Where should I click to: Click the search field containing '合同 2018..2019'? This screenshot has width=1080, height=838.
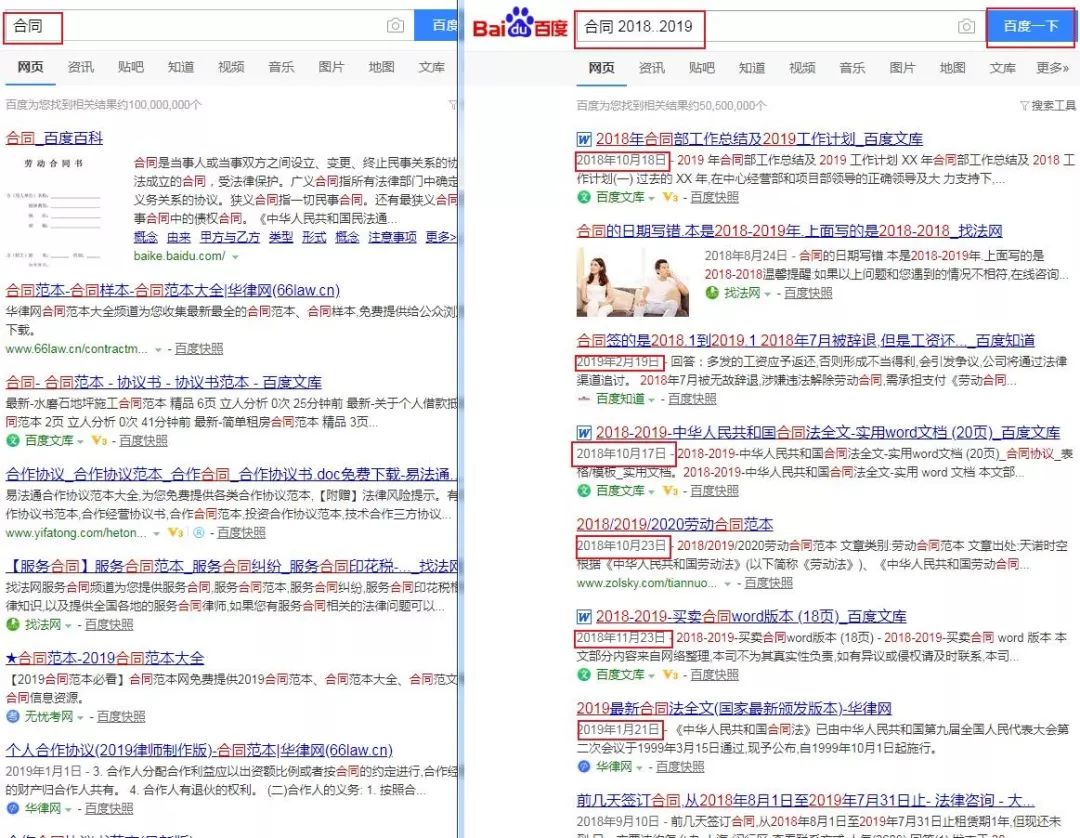pyautogui.click(x=780, y=27)
